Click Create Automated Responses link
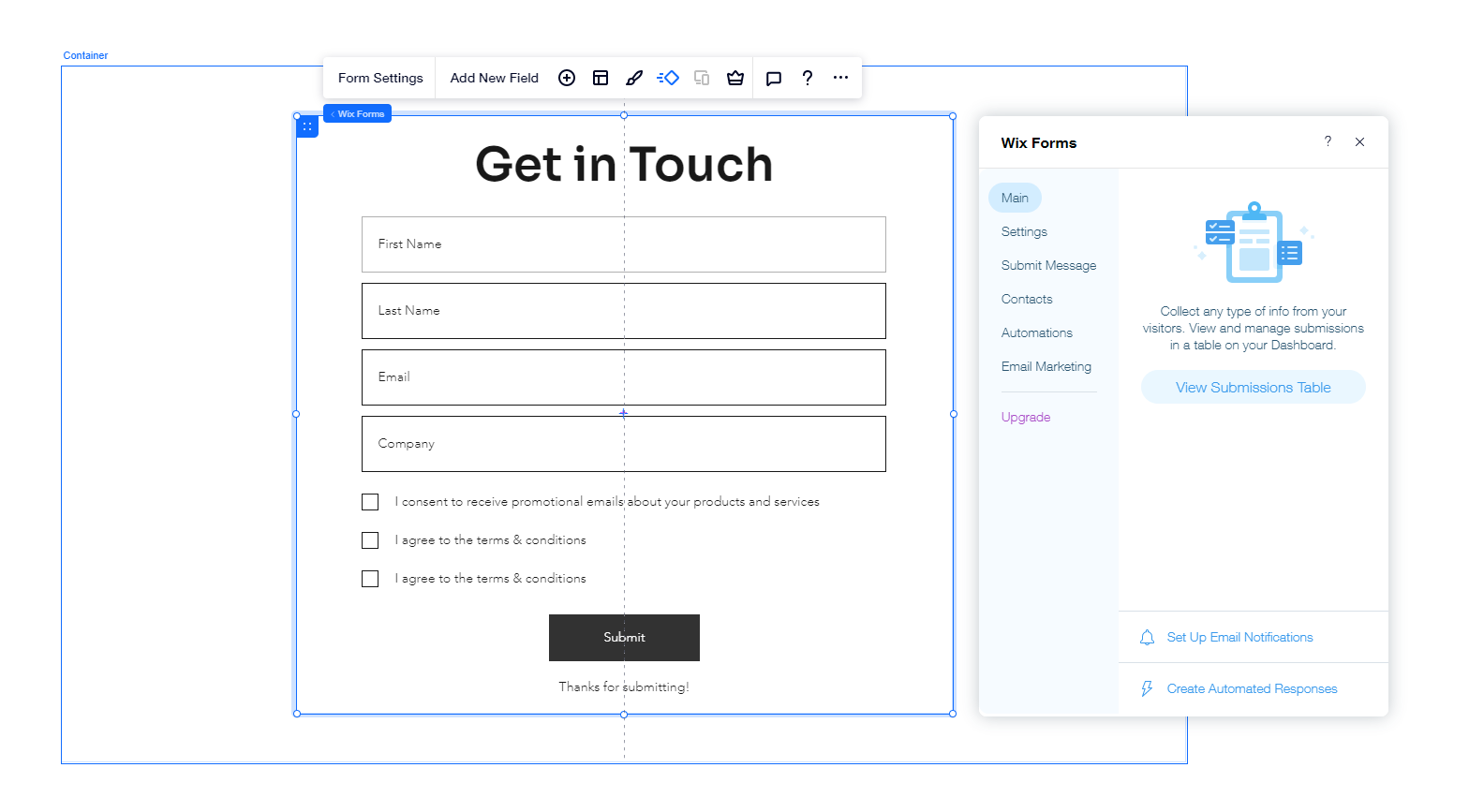 tap(1252, 689)
